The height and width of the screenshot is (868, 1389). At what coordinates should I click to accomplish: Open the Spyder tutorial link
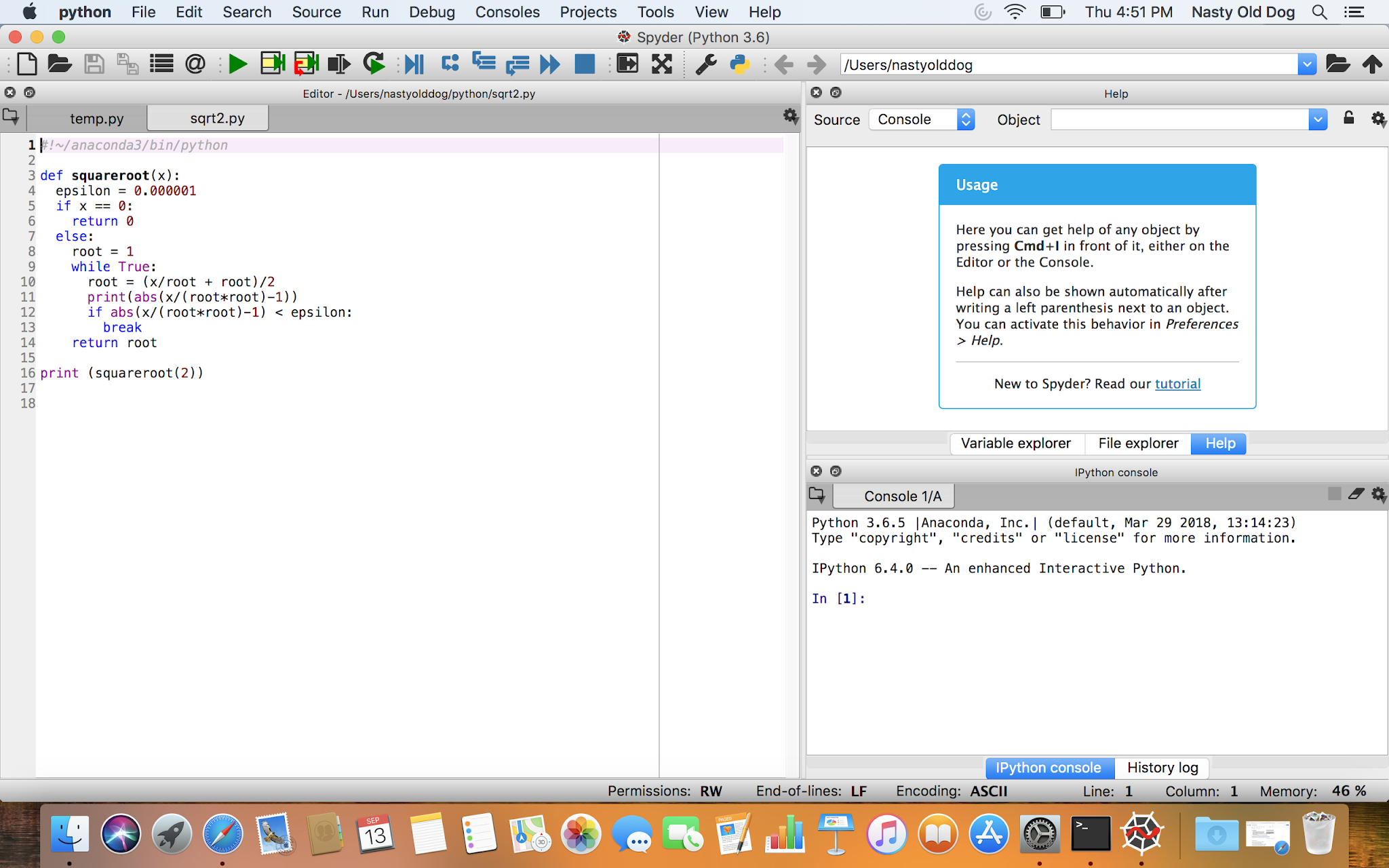tap(1177, 384)
